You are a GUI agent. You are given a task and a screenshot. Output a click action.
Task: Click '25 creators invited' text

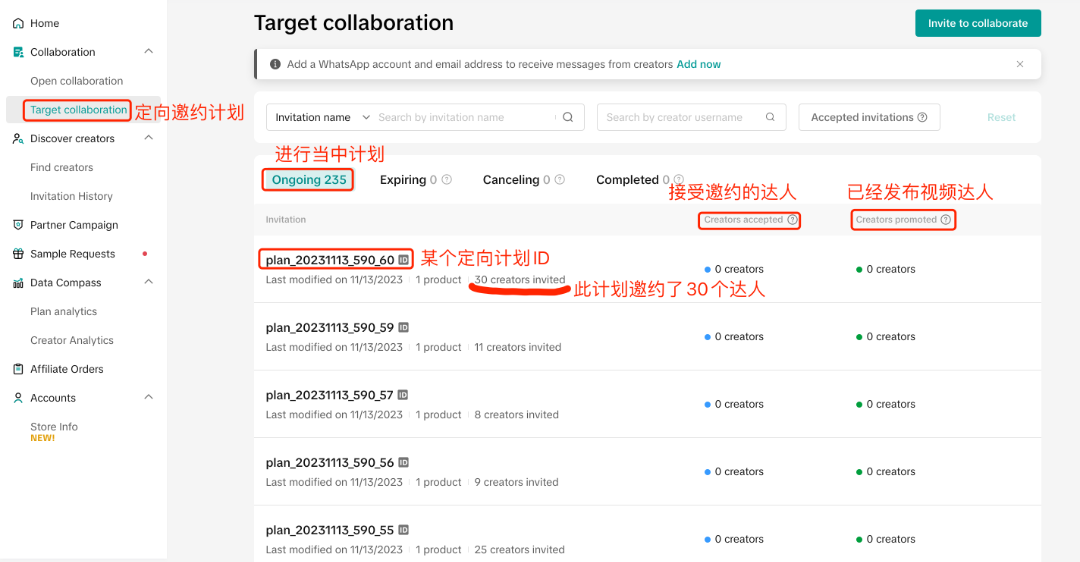(519, 550)
